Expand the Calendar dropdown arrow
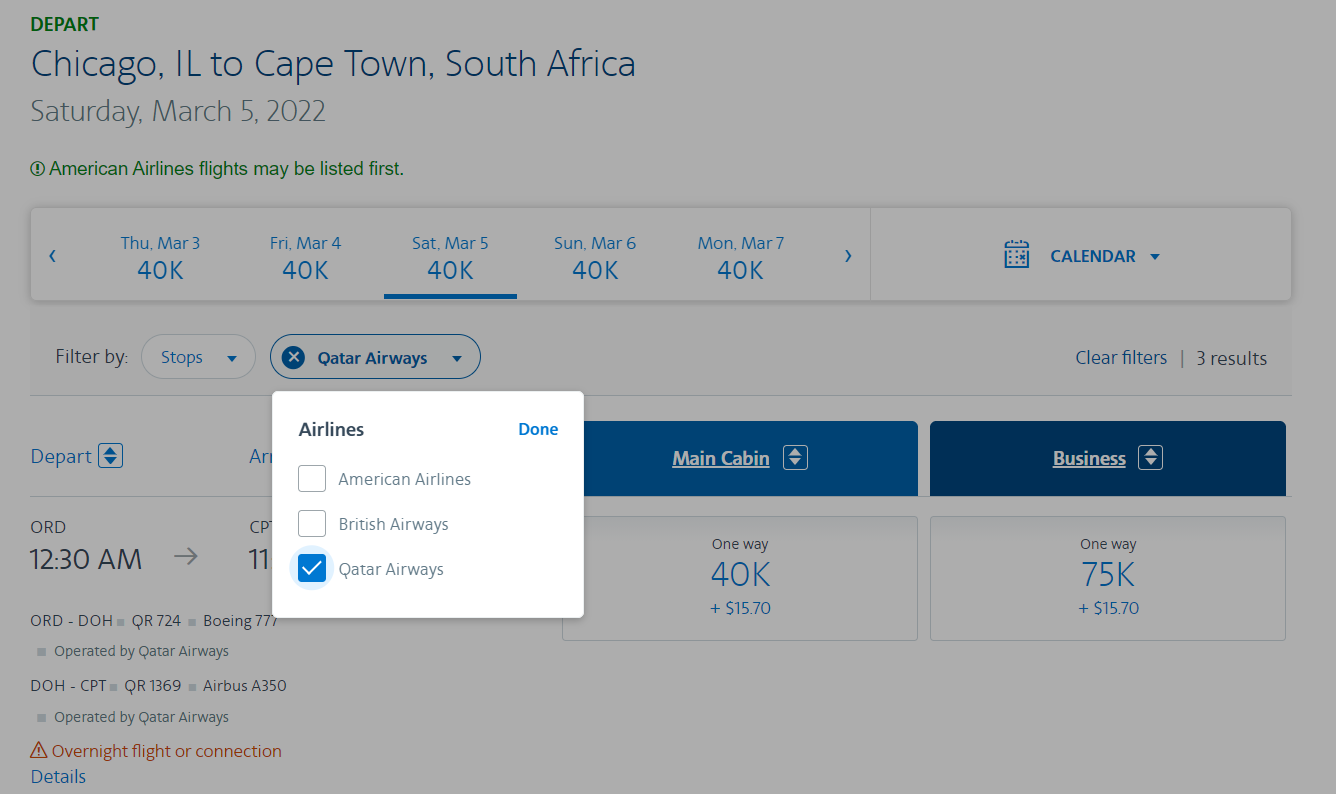This screenshot has width=1336, height=794. pos(1155,257)
